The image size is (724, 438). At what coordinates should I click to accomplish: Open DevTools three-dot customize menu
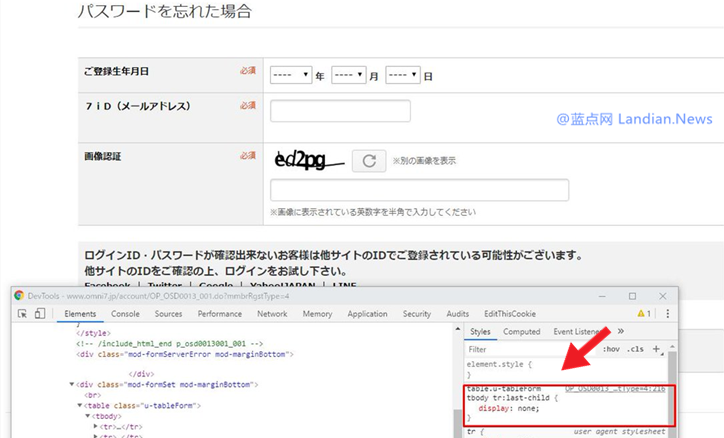(668, 314)
